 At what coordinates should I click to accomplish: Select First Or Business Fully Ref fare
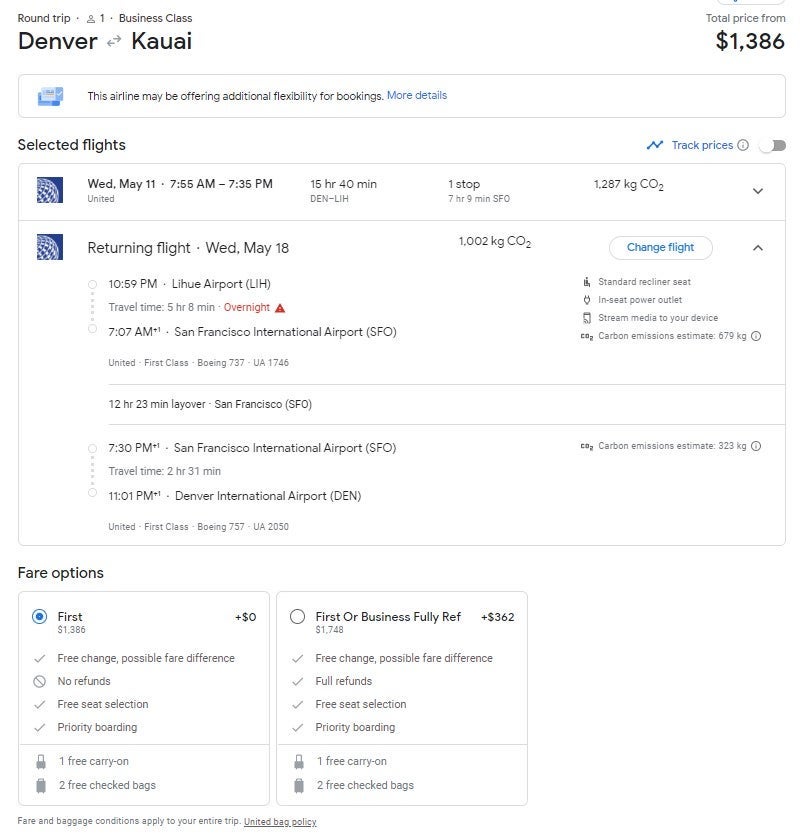(x=297, y=617)
